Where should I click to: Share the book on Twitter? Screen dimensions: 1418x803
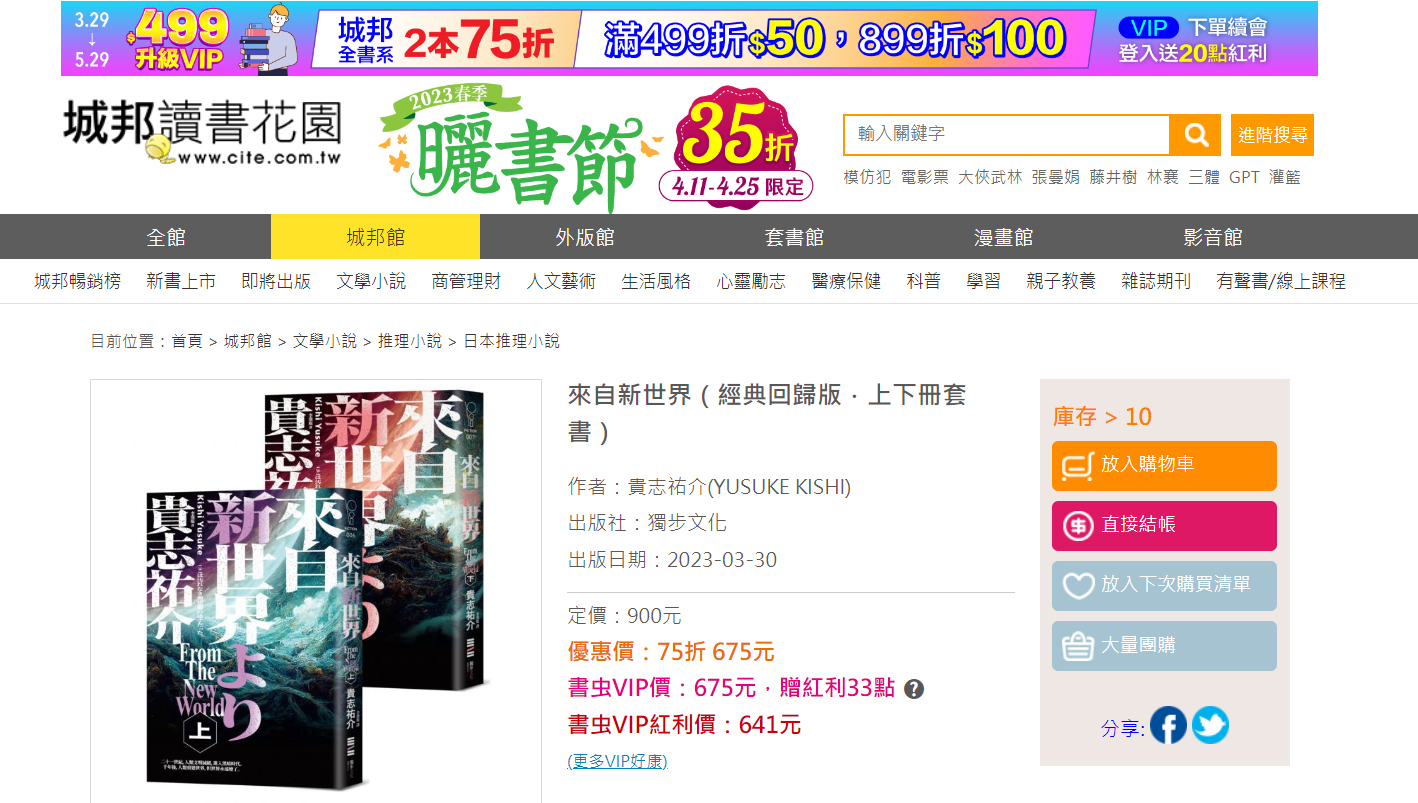(x=1210, y=725)
